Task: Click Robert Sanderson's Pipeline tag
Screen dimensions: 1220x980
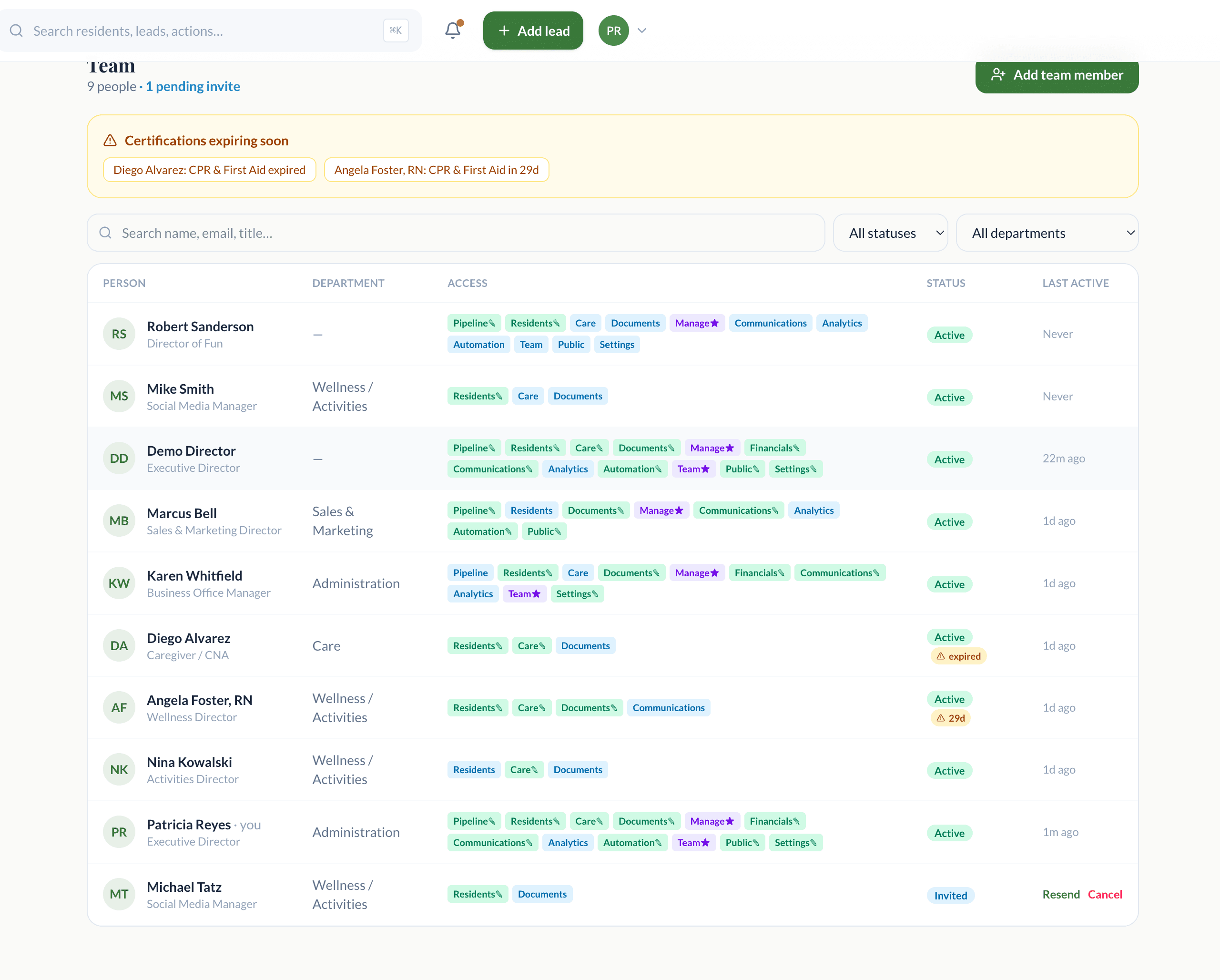Action: [x=474, y=323]
